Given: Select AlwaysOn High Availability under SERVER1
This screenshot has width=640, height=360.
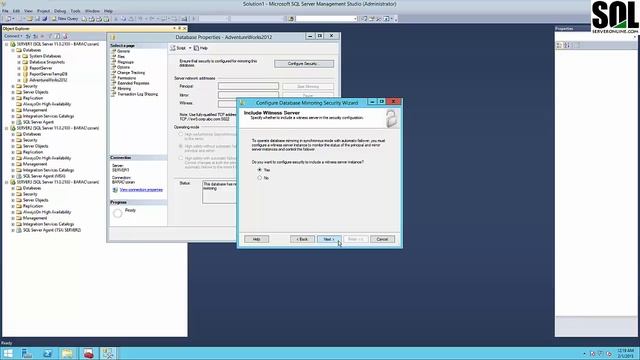Looking at the screenshot, I should coord(47,104).
